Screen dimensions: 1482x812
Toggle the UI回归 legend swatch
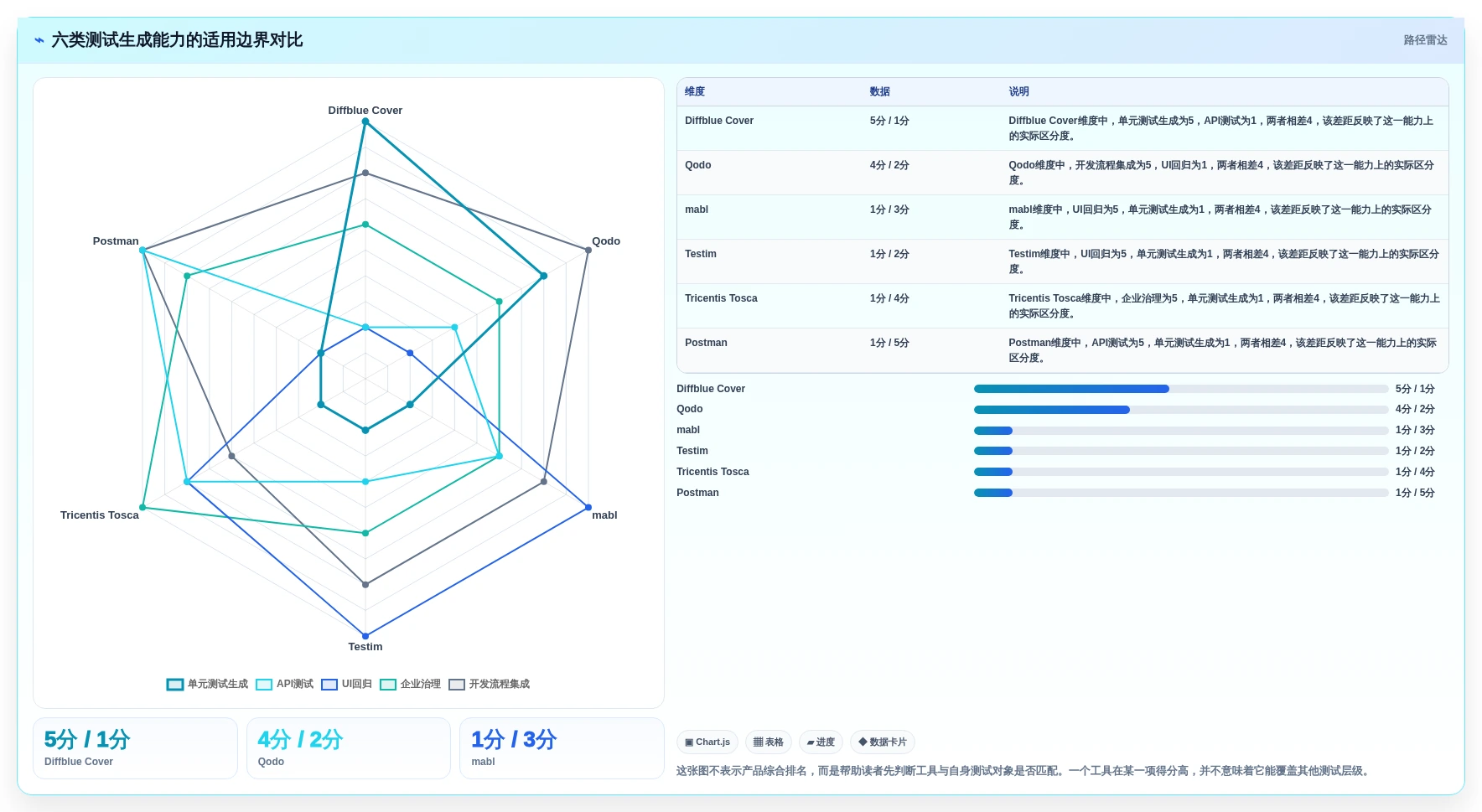329,685
